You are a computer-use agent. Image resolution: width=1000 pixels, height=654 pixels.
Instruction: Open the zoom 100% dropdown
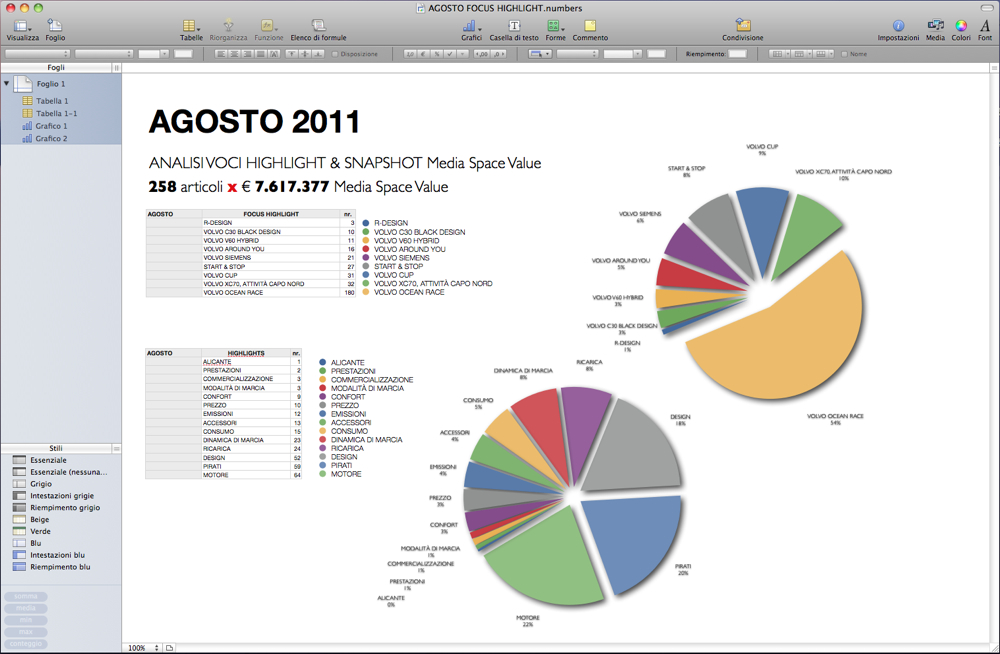141,648
